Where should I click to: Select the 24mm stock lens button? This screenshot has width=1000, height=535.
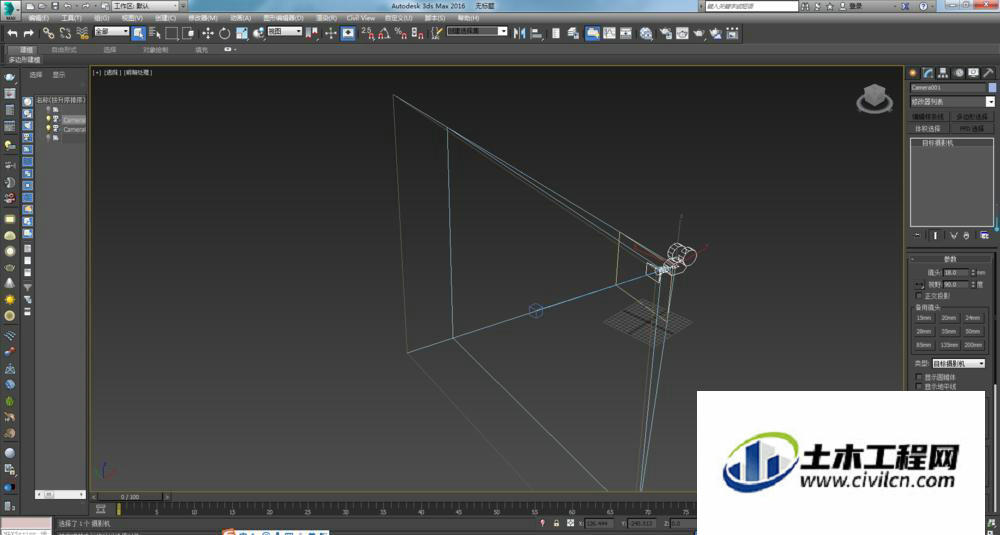tap(973, 318)
